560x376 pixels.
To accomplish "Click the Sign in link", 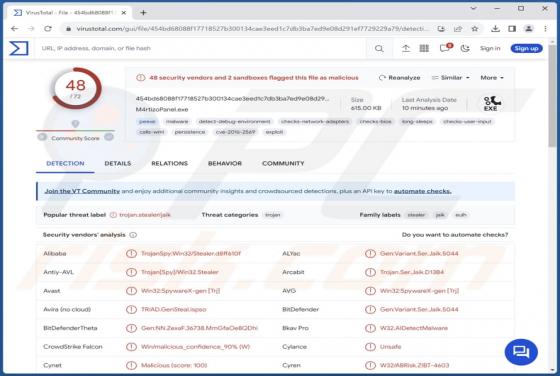I will point(490,48).
